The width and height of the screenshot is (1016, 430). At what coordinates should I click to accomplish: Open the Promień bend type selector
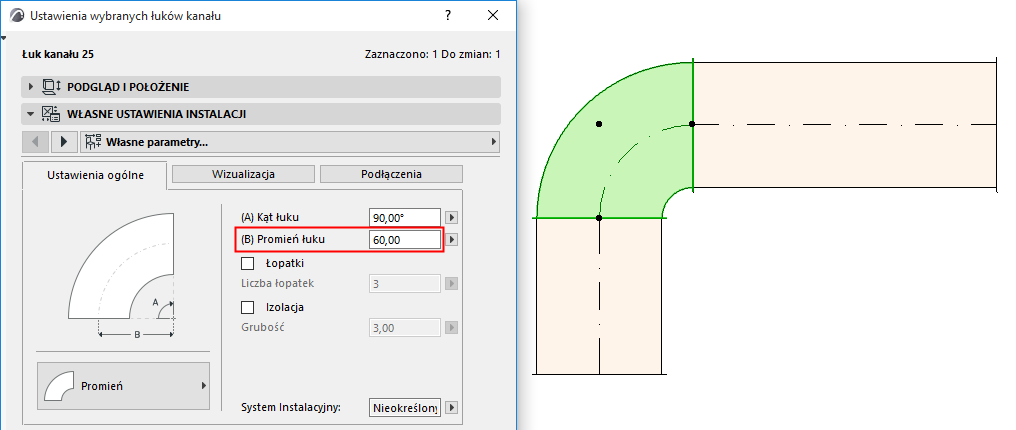(x=123, y=386)
